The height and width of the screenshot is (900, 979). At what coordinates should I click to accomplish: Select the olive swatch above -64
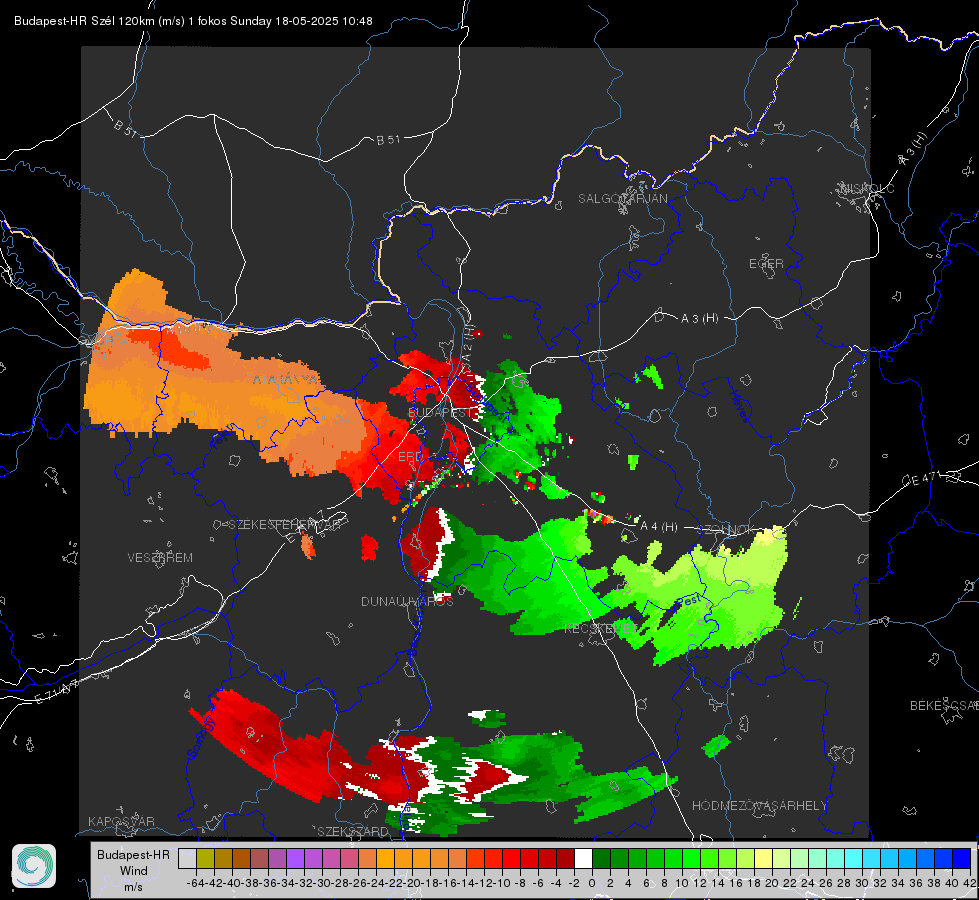(x=205, y=858)
